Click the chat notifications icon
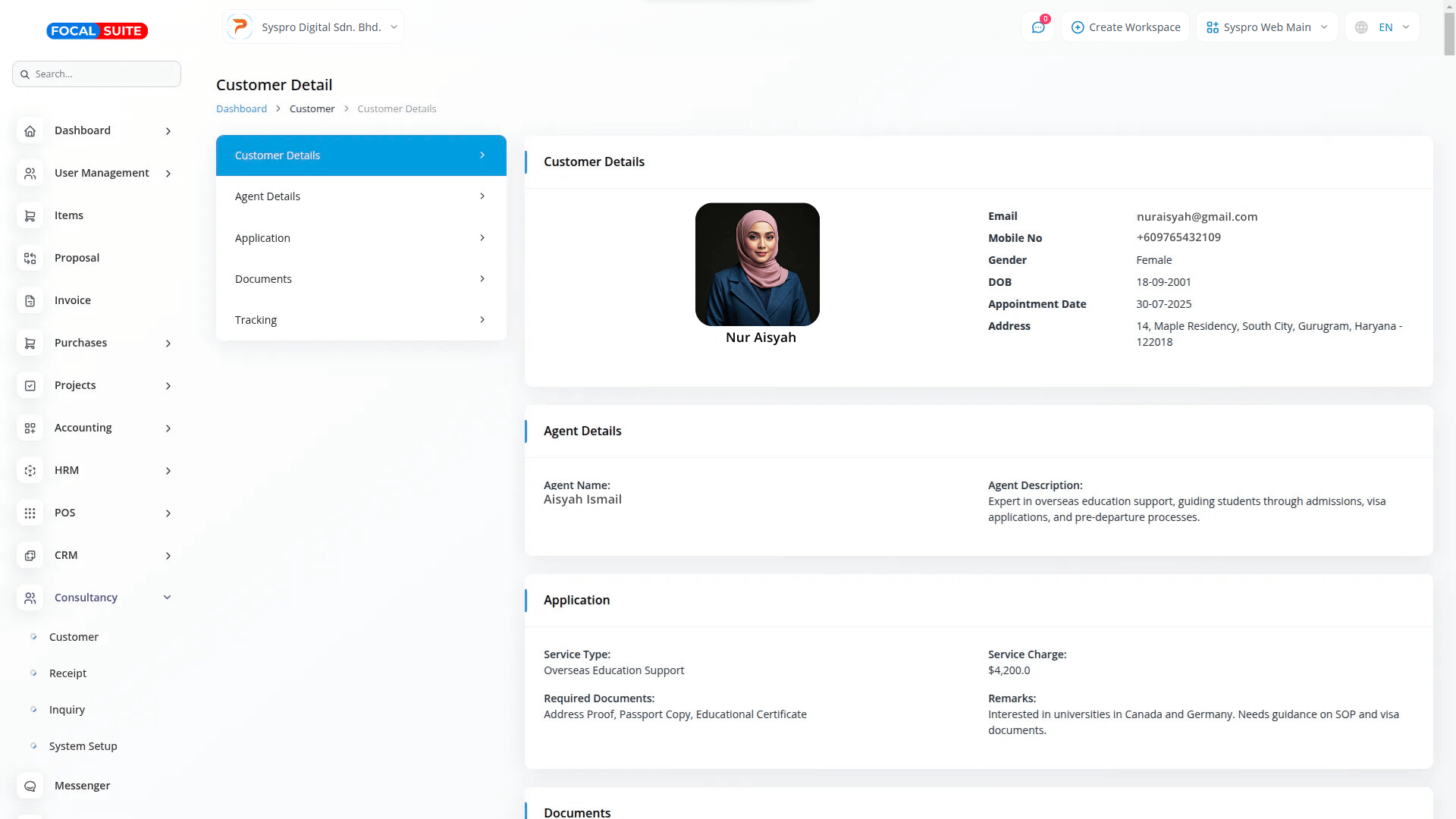1456x819 pixels. tap(1038, 27)
